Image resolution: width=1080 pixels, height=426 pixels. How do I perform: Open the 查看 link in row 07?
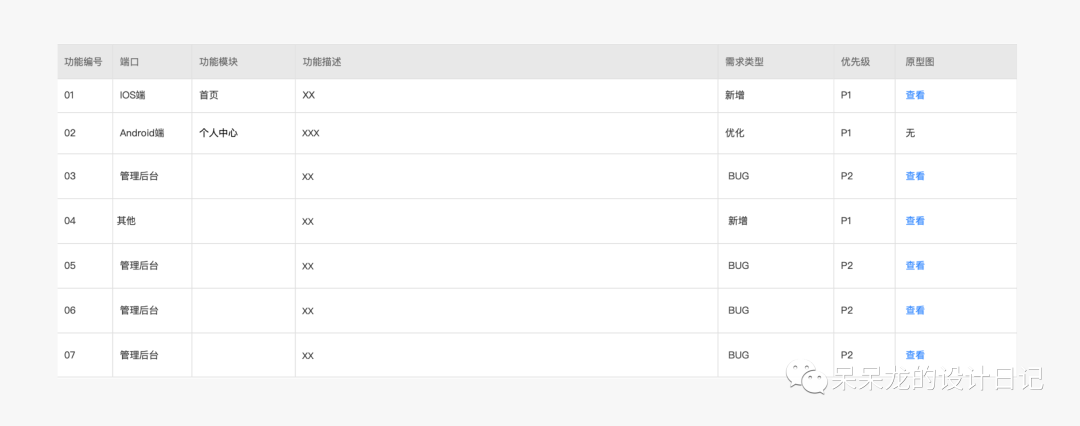(x=915, y=355)
